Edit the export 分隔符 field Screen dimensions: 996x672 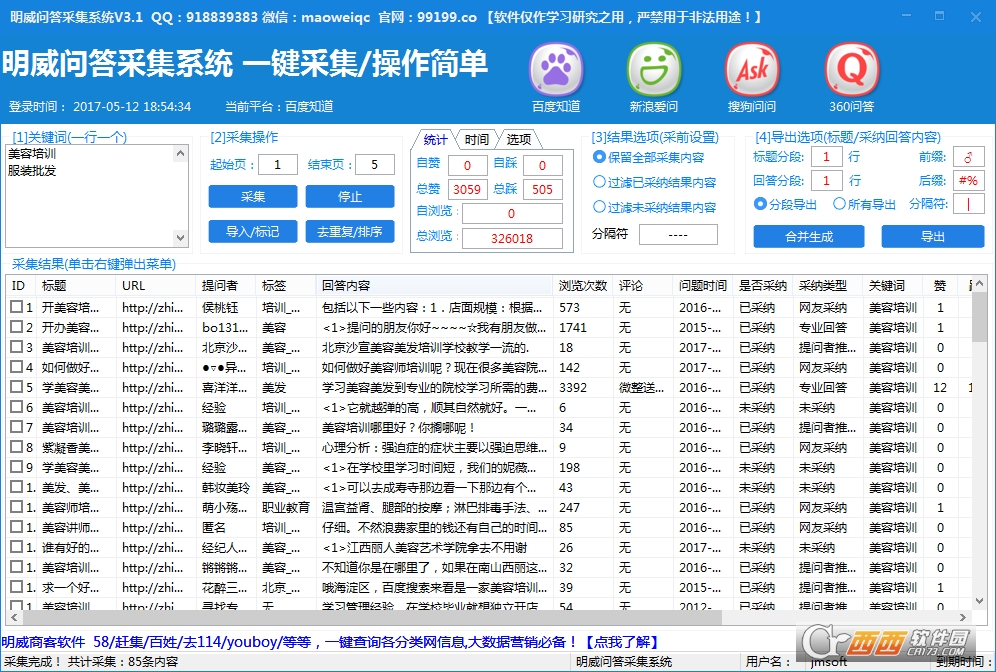[969, 204]
